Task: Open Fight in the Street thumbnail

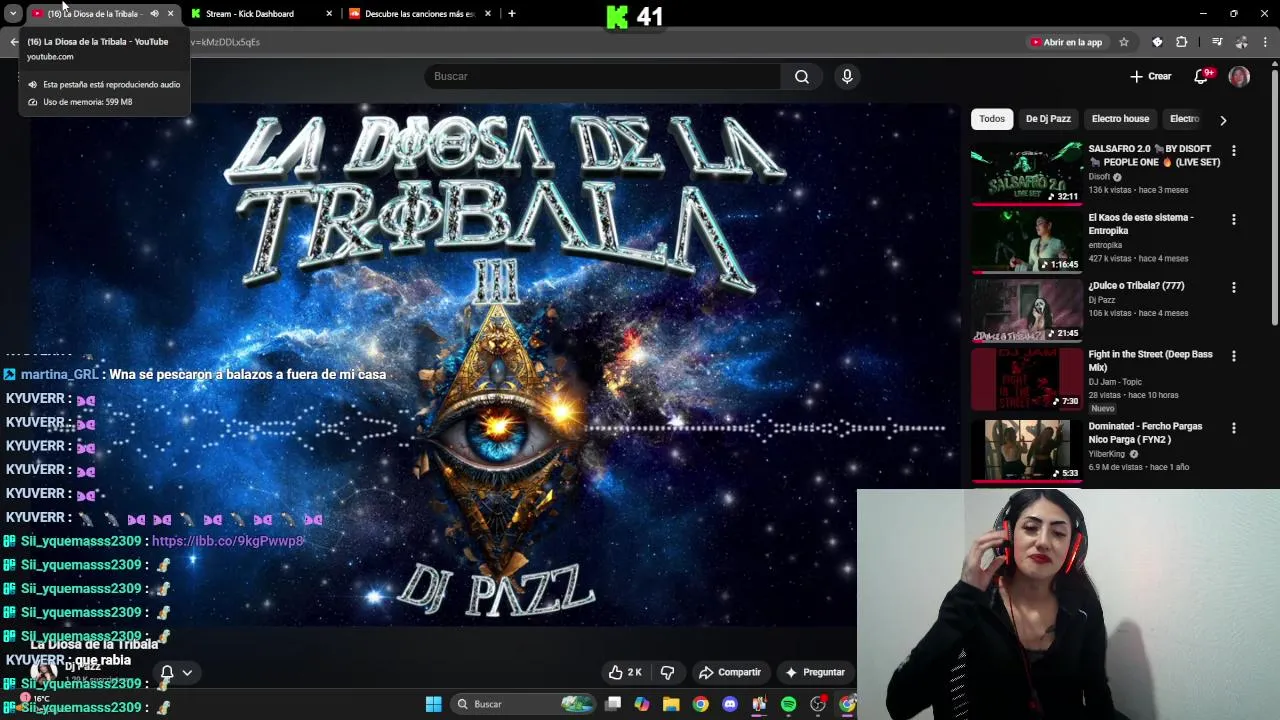Action: point(1026,379)
